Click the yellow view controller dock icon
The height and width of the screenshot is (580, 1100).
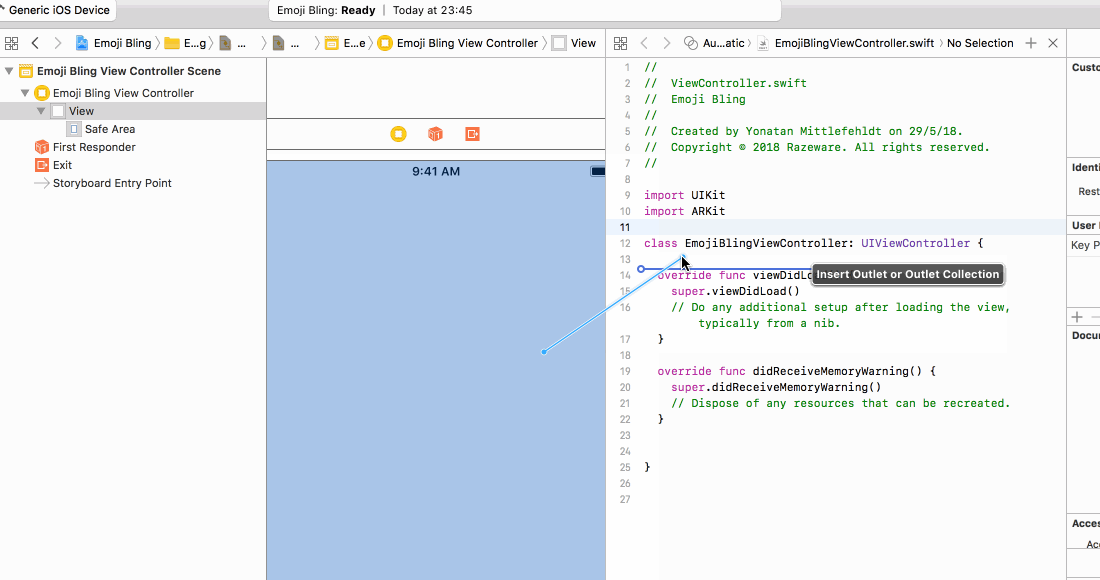398,134
